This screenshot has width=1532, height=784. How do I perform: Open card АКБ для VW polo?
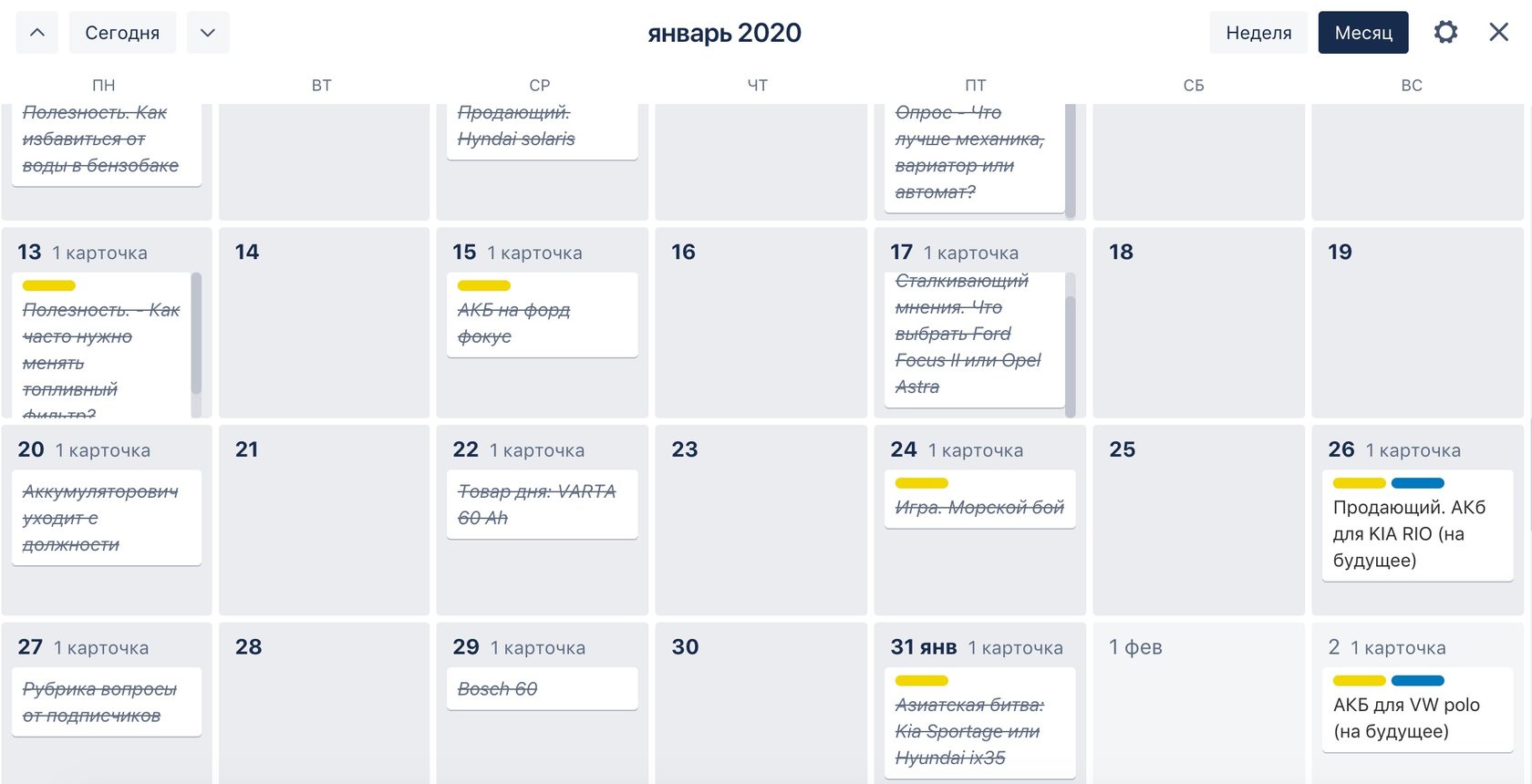pyautogui.click(x=1417, y=710)
